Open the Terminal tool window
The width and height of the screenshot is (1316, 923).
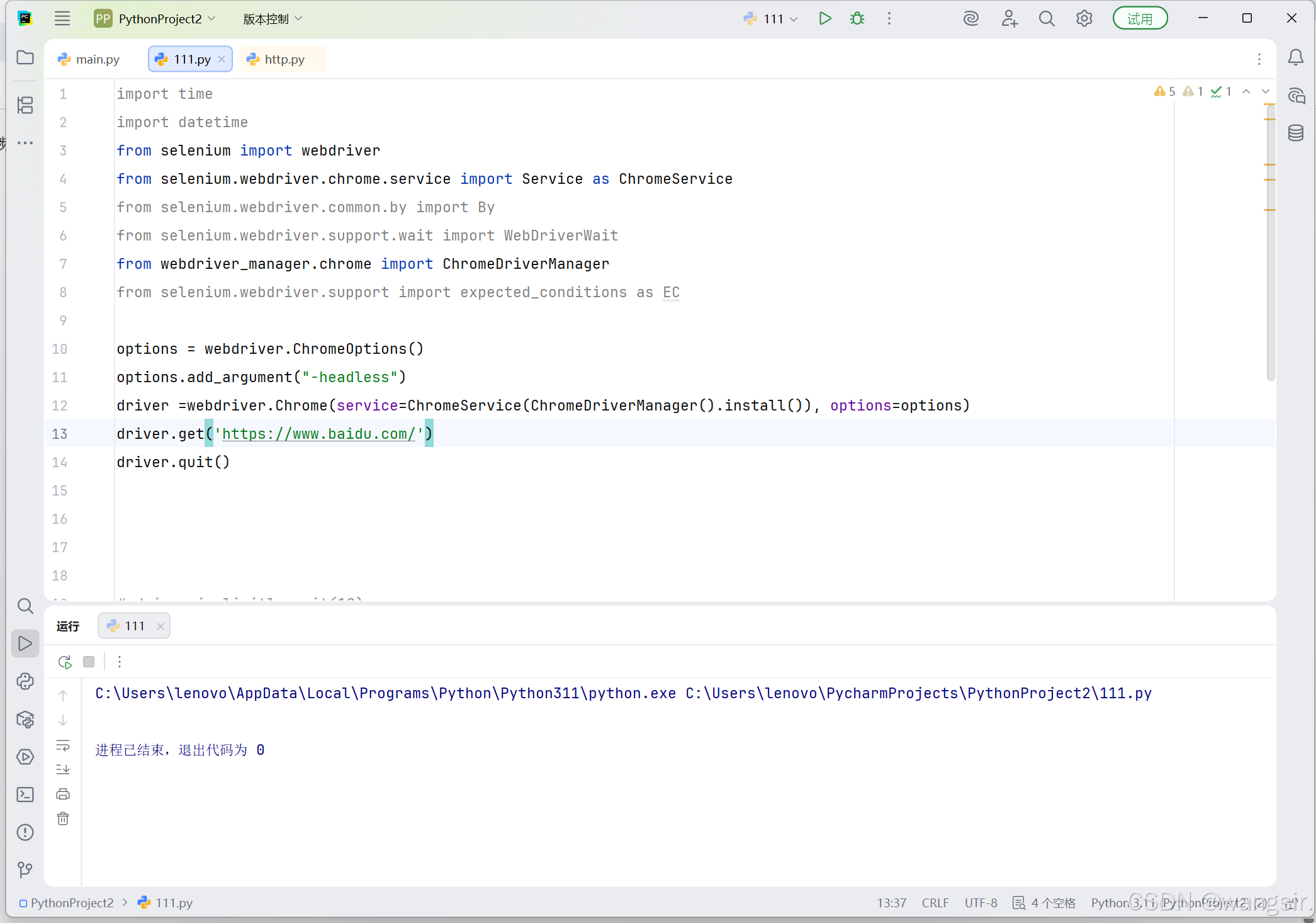pos(25,795)
